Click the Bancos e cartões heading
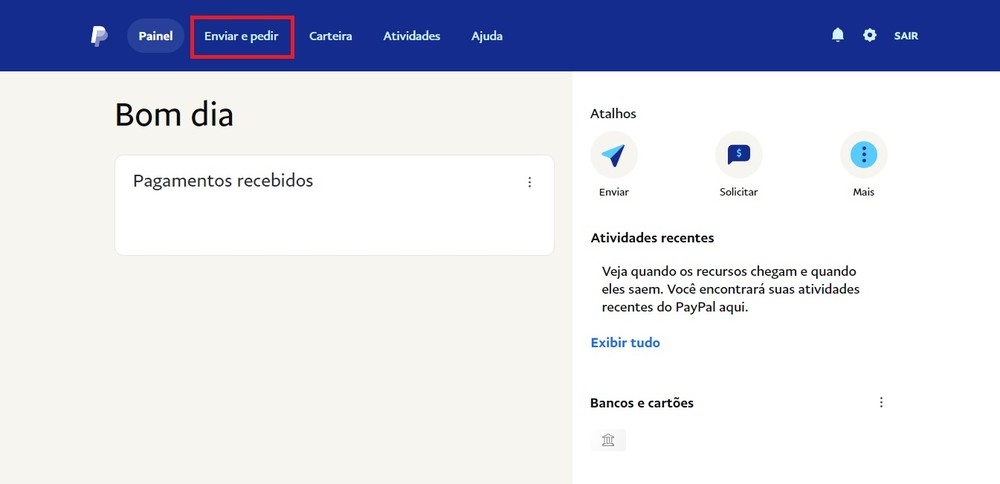This screenshot has width=1000, height=484. 642,403
